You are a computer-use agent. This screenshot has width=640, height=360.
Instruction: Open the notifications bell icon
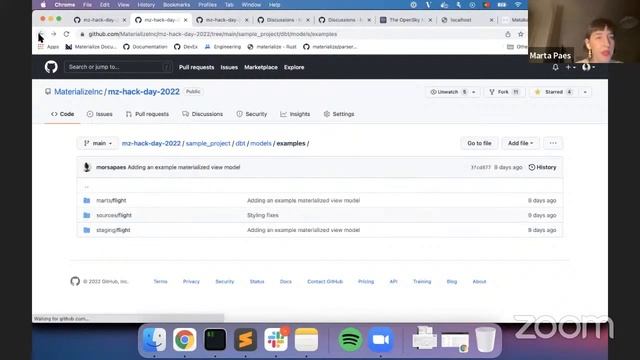click(555, 67)
